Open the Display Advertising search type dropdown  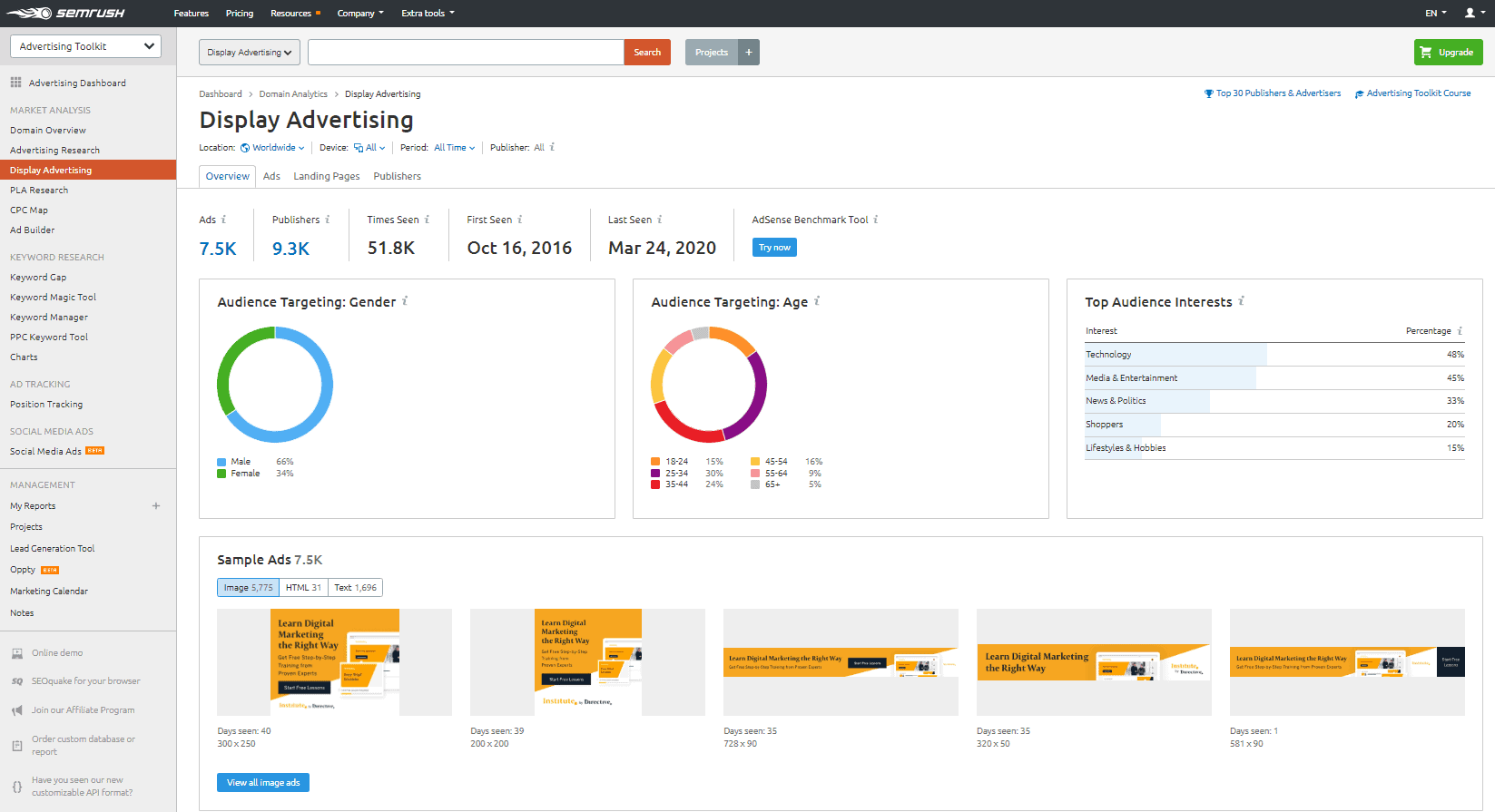250,52
